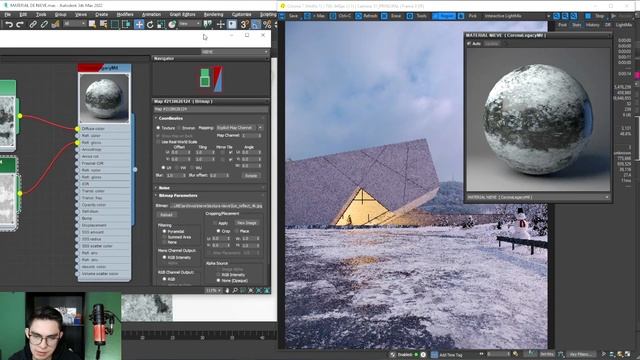Select the Place radio button
This screenshot has width=640, height=360.
[237, 231]
